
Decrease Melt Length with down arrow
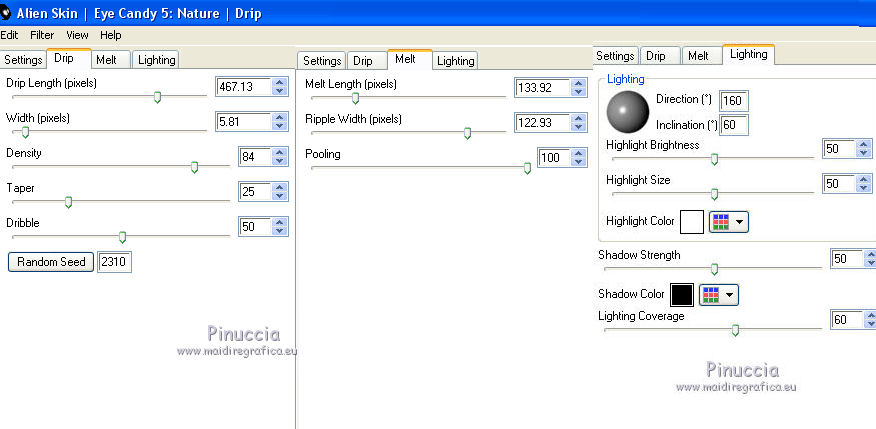pyautogui.click(x=578, y=92)
